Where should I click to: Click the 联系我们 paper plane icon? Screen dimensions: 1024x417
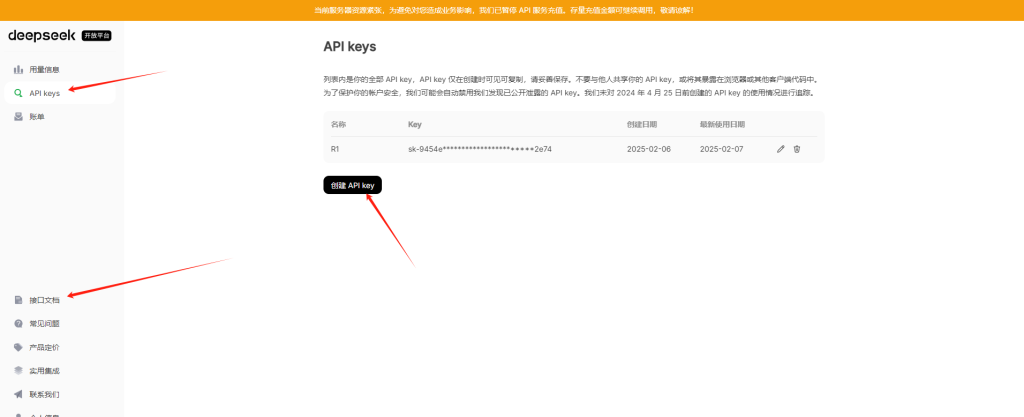(19, 394)
